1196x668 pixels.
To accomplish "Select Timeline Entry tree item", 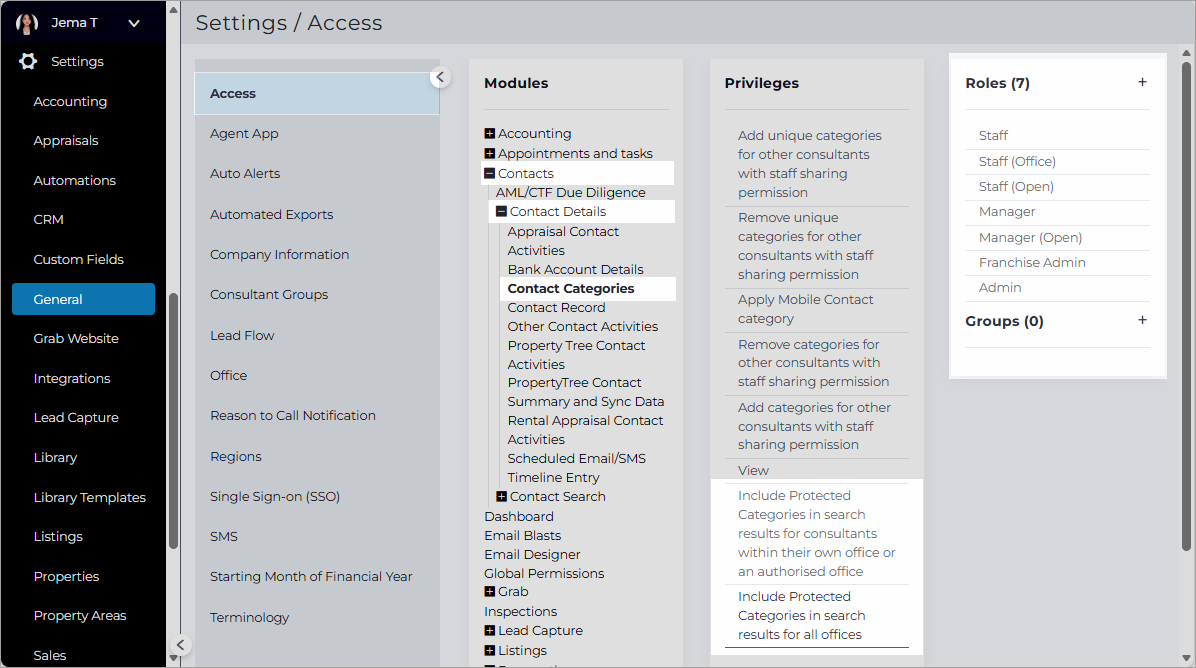I will (x=553, y=477).
